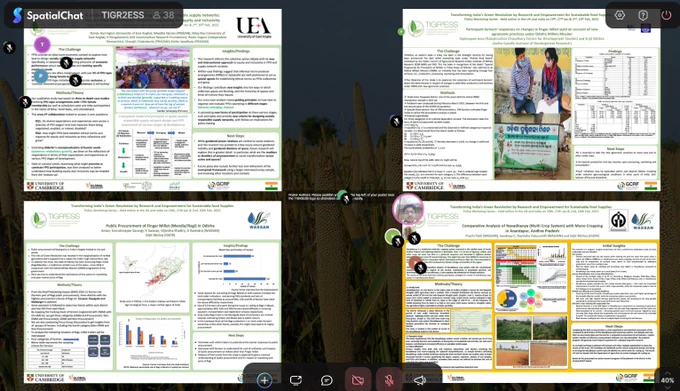Screen dimensions: 680x391
Task: Activate the megaphone broadcast icon
Action: (419, 380)
